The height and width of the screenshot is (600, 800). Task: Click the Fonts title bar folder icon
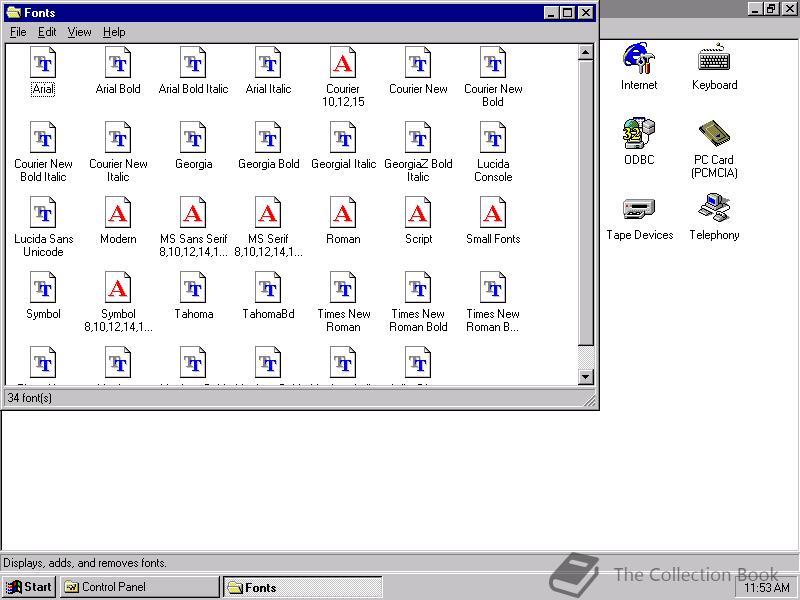[14, 13]
